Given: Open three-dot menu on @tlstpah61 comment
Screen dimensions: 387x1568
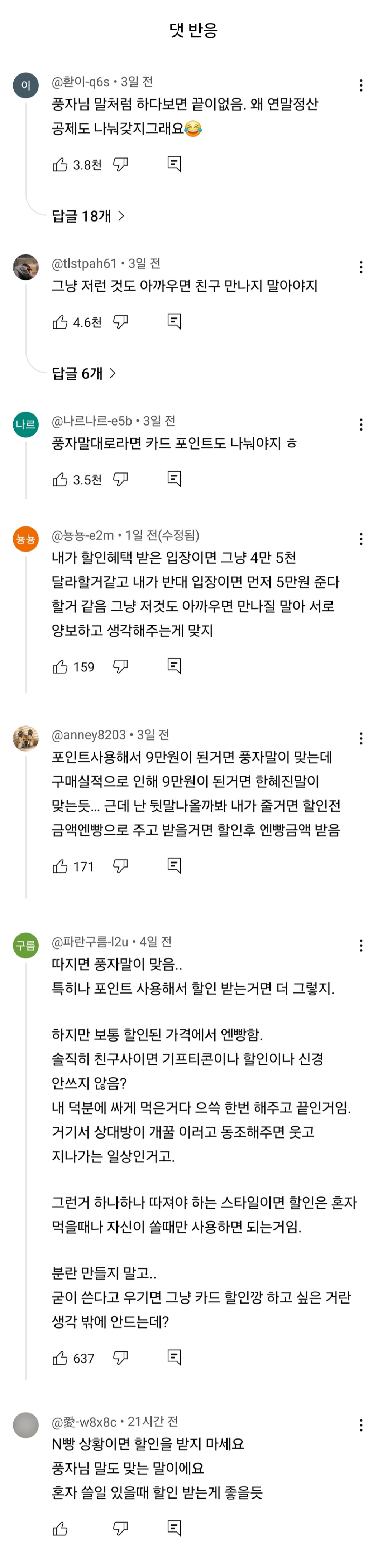Looking at the screenshot, I should (362, 267).
